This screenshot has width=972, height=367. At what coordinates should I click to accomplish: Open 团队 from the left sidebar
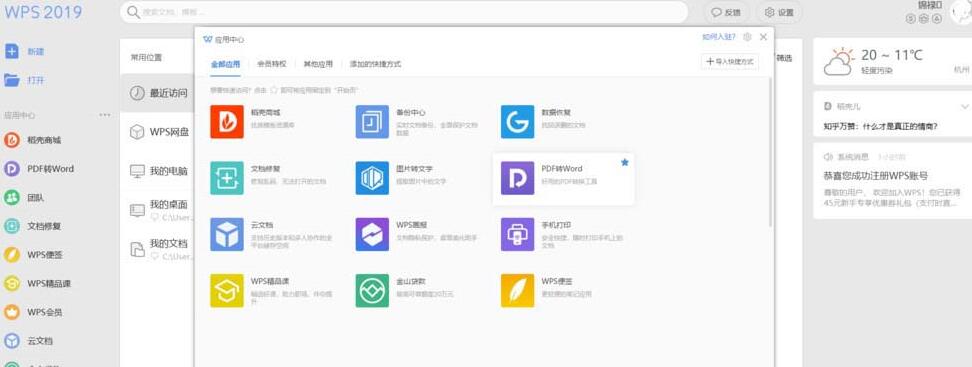25,198
